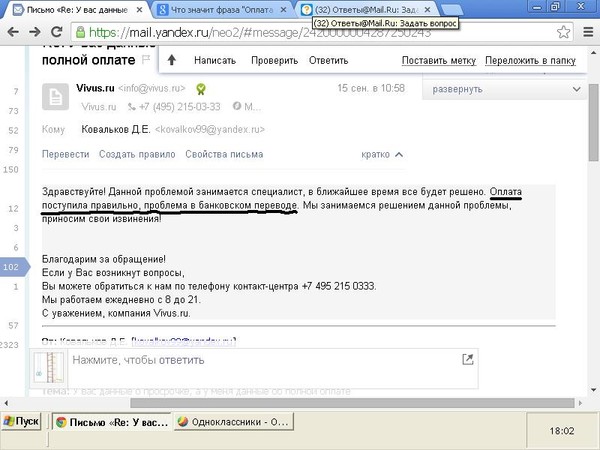Expand the развернуть panel
The image size is (600, 450).
pyautogui.click(x=504, y=90)
